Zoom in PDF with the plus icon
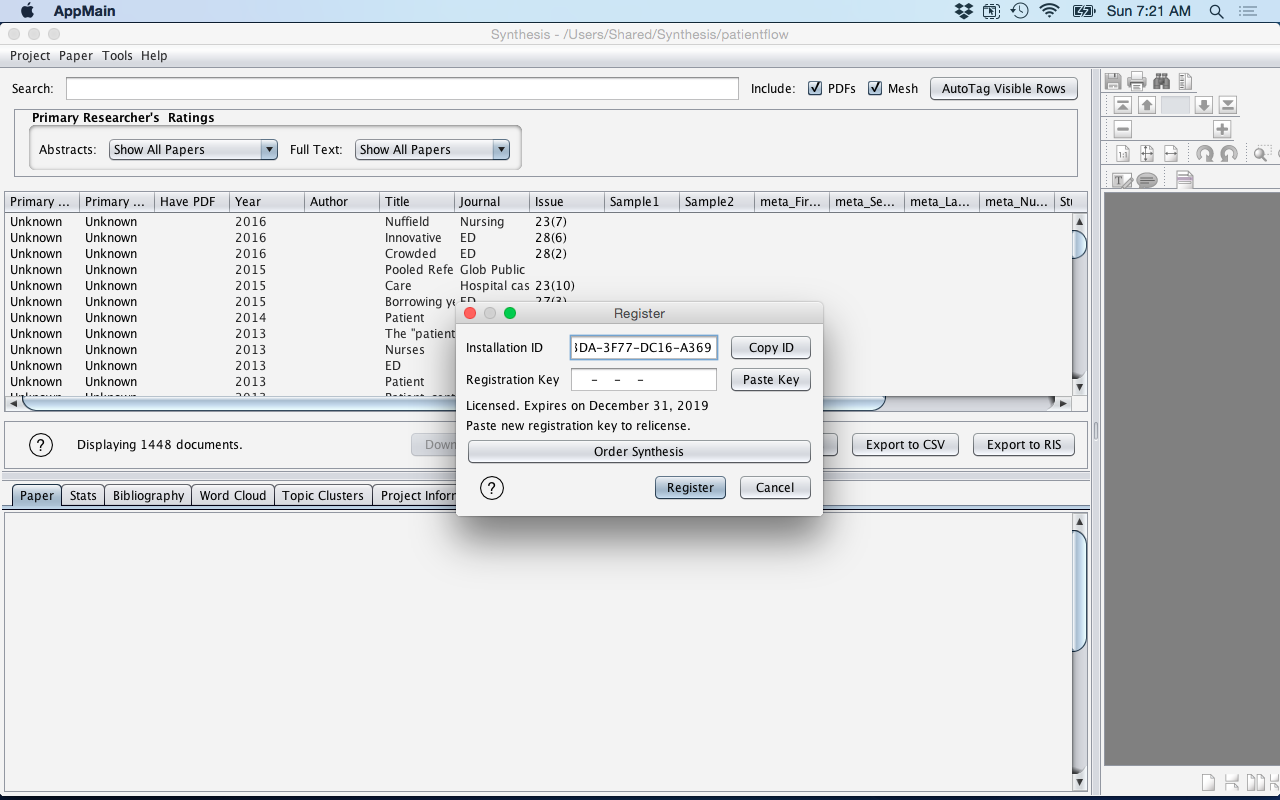Image resolution: width=1280 pixels, height=800 pixels. [1222, 129]
